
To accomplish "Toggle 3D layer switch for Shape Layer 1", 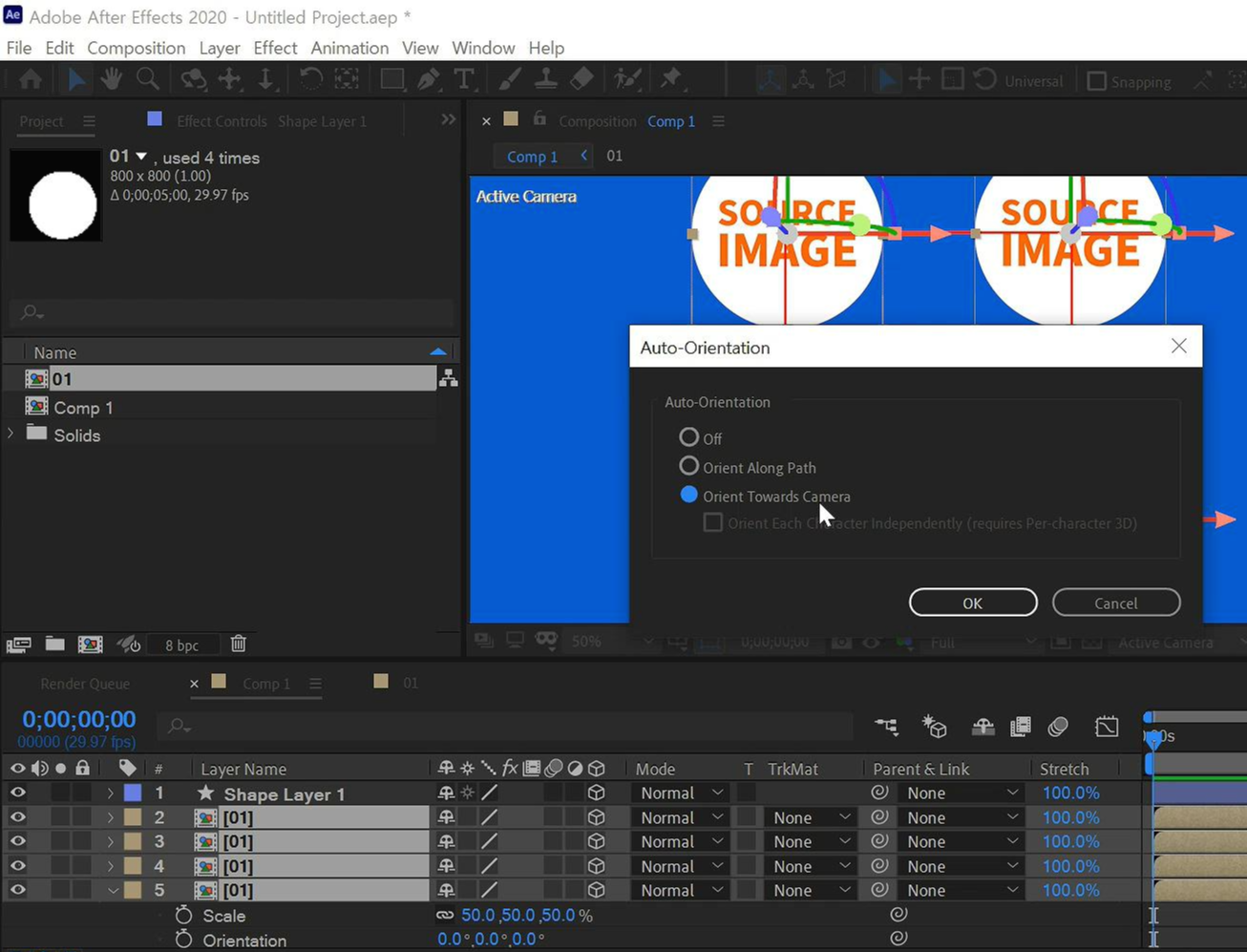I will coord(596,793).
